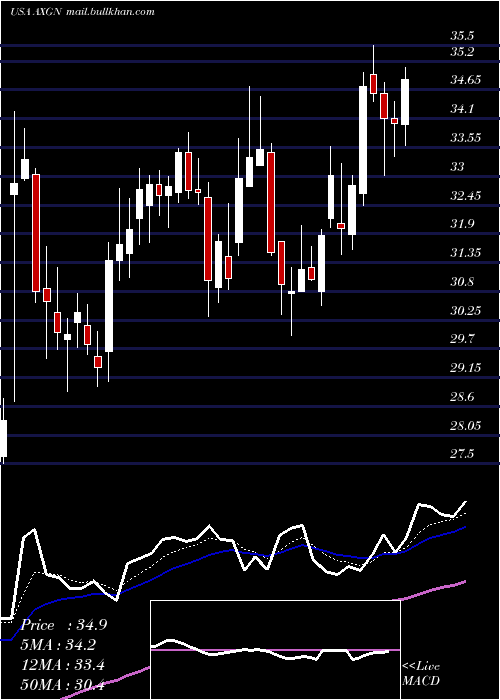This screenshot has height=700, width=500.
Task: Click the 29.15 price axis label
Action: pos(466,368)
